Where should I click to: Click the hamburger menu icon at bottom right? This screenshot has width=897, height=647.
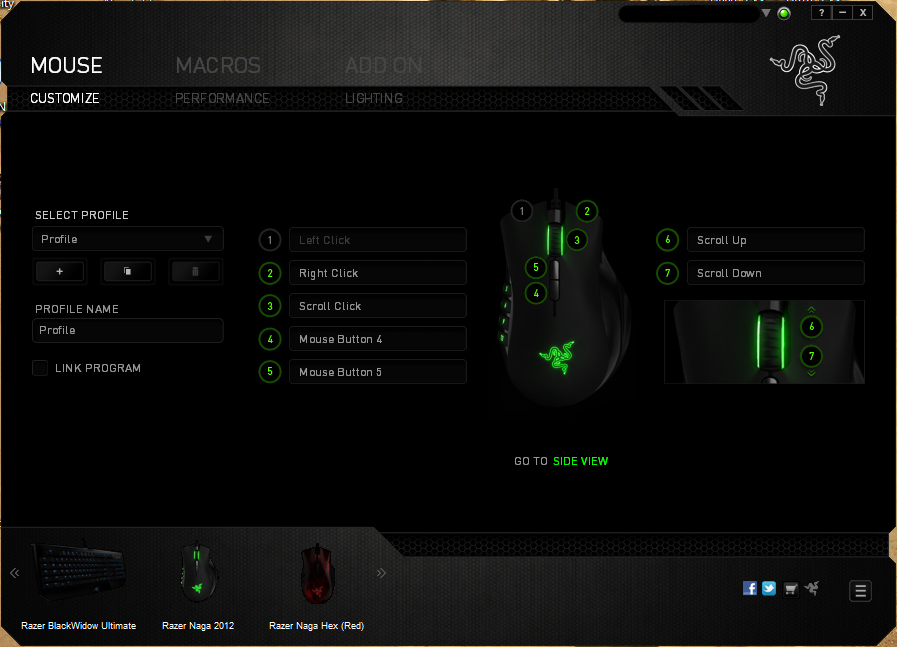point(860,591)
